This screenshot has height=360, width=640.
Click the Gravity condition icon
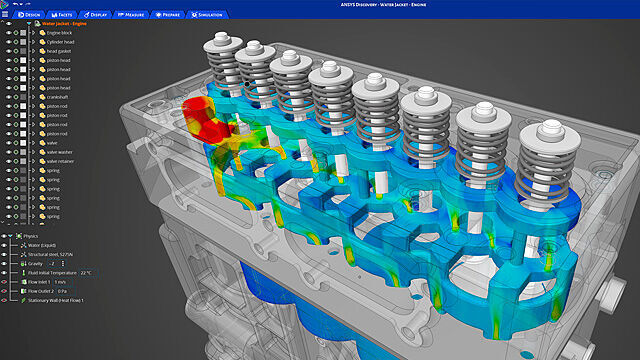23,264
